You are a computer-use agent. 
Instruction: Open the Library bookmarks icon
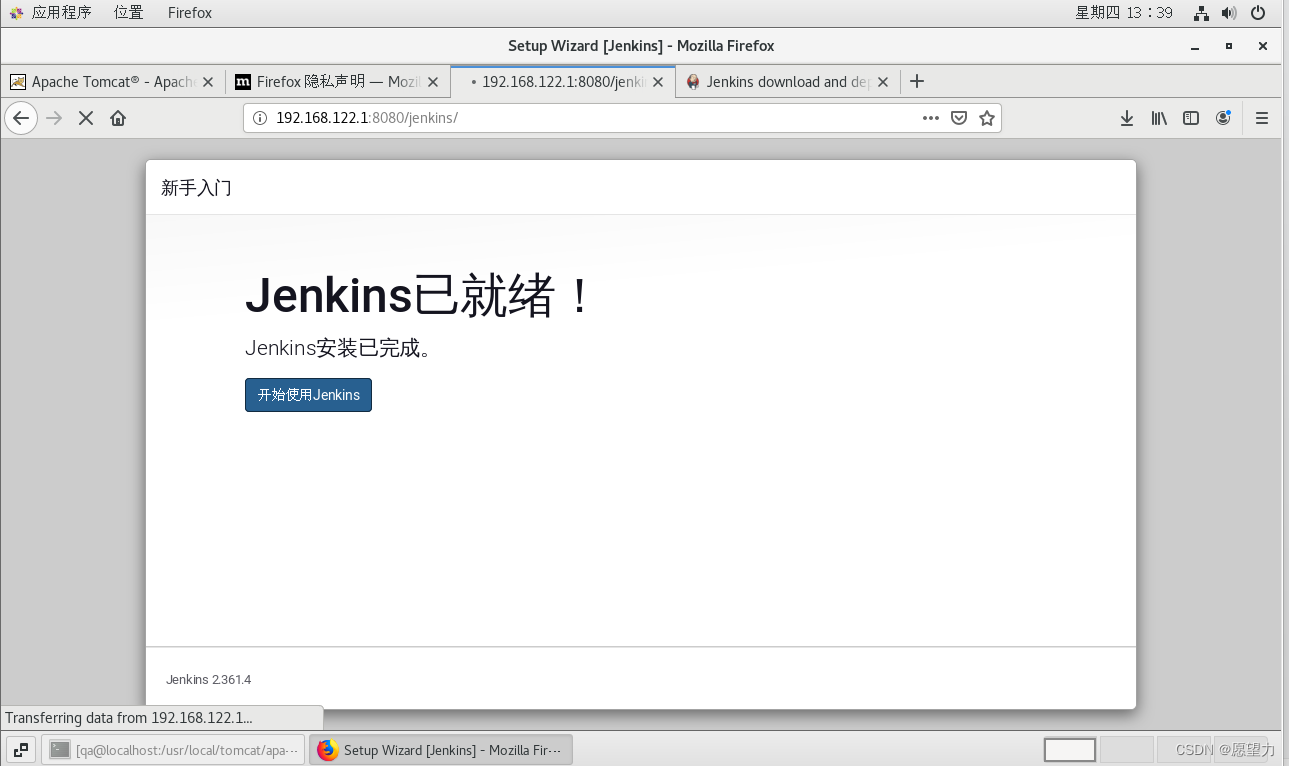[1159, 118]
